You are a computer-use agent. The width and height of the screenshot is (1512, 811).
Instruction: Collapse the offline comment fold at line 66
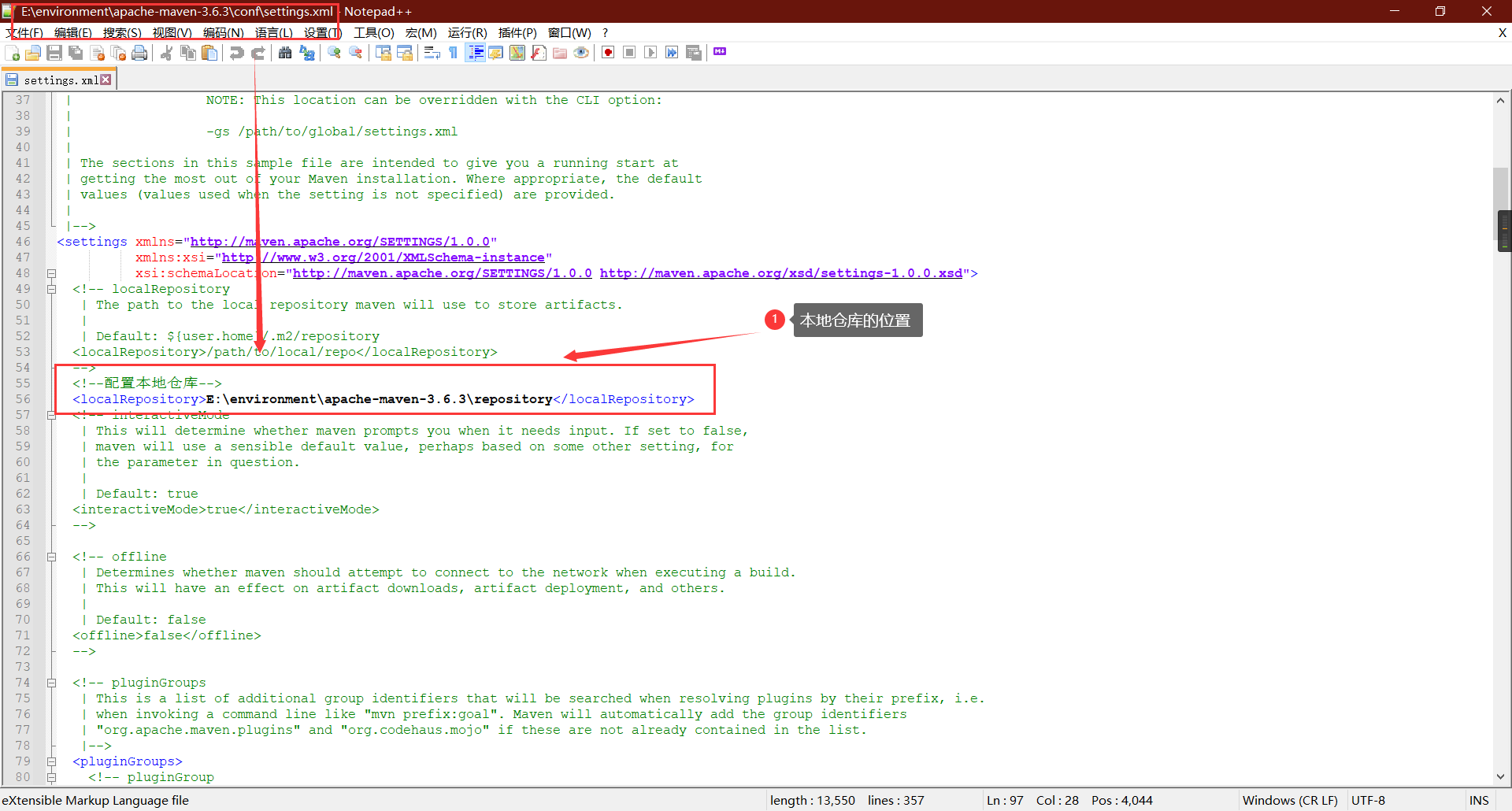click(x=51, y=557)
